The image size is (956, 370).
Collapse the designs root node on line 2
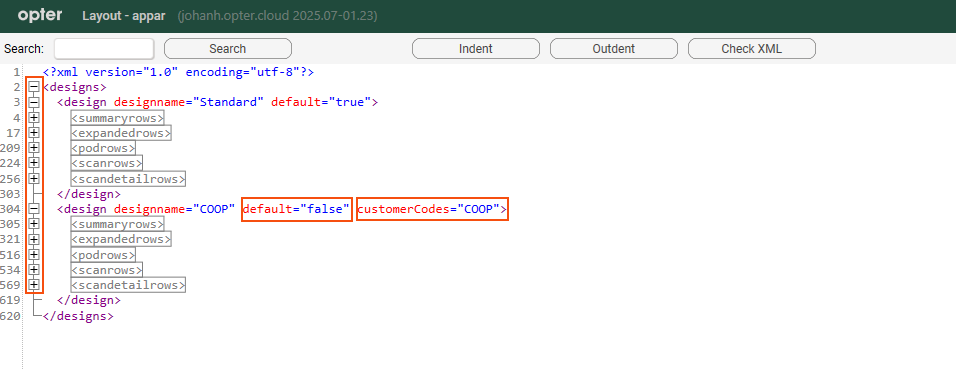click(x=34, y=87)
